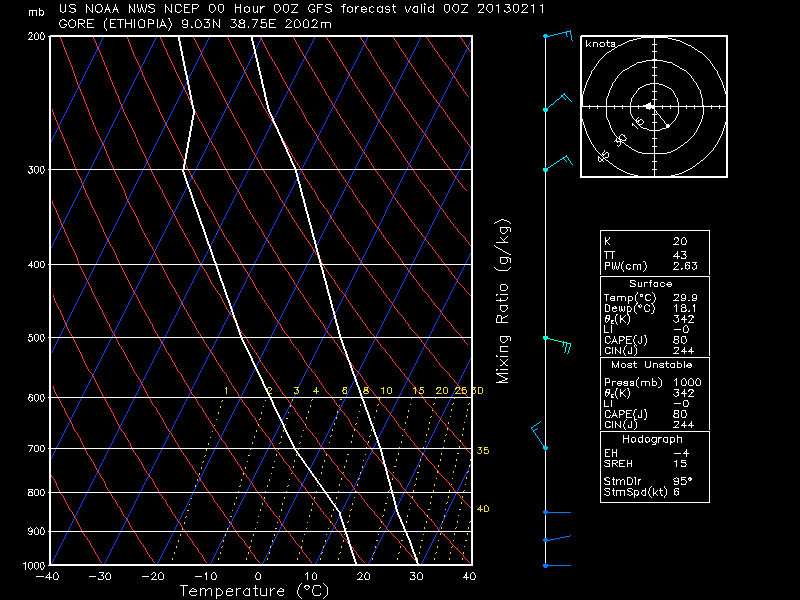Click the K index value 20
The image size is (800, 600).
(x=680, y=241)
